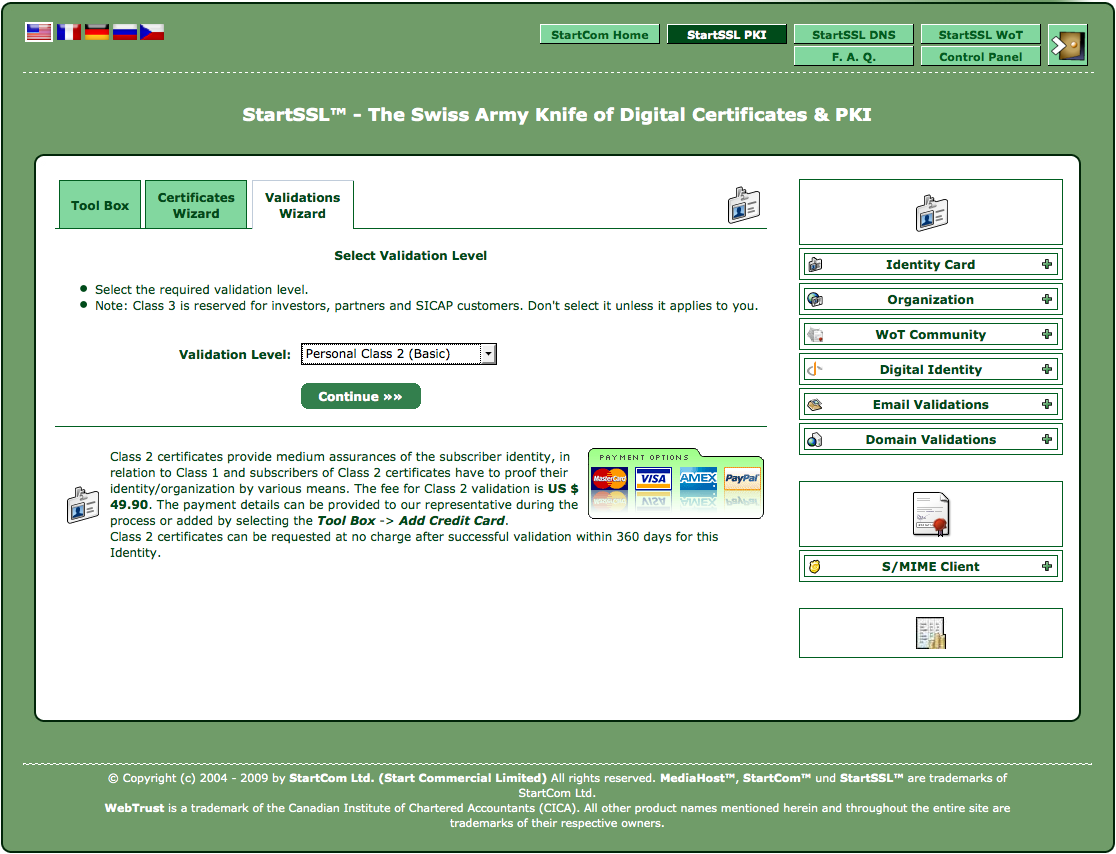The width and height of the screenshot is (1116, 854).
Task: Click the Domain Validations label
Action: click(x=930, y=440)
